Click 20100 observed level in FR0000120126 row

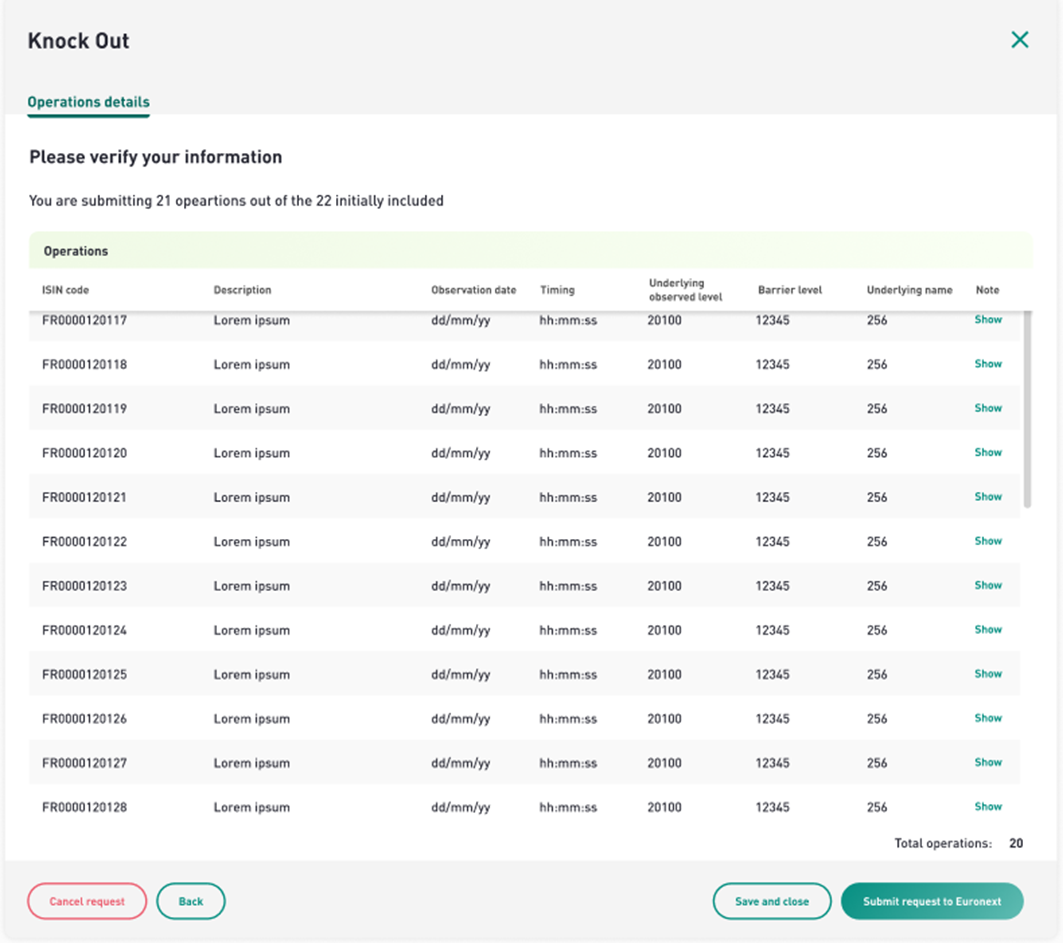(664, 719)
